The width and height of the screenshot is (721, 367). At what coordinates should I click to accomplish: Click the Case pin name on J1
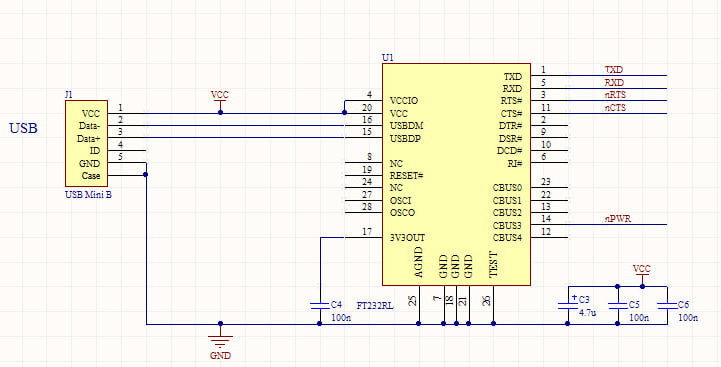(x=91, y=176)
